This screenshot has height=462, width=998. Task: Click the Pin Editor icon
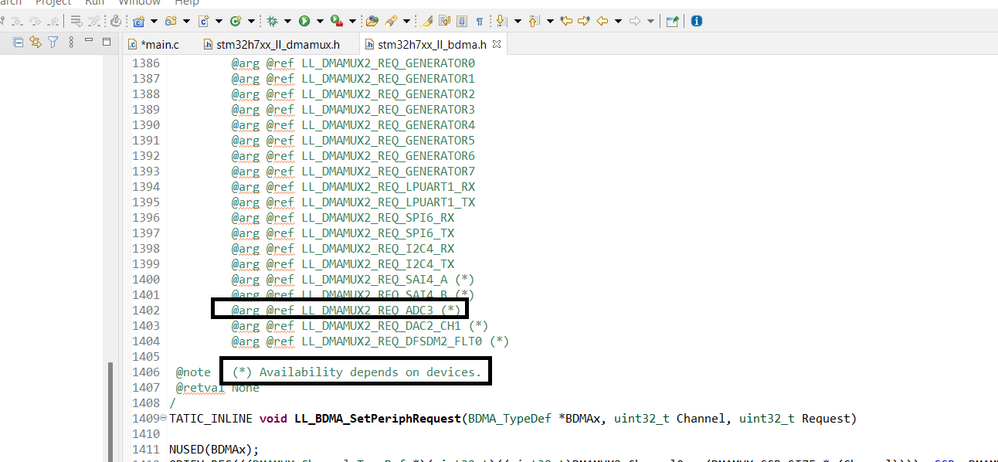[672, 21]
